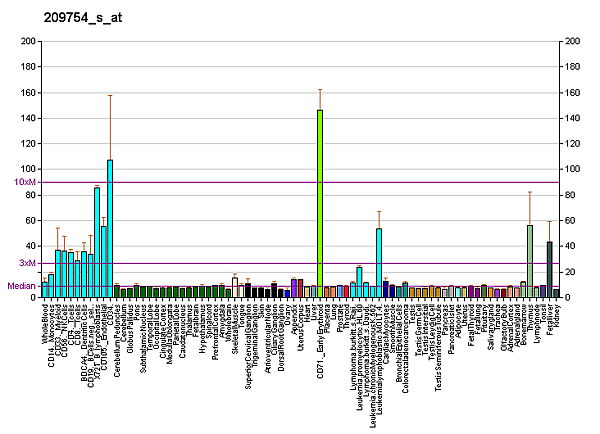Click the Kidney axis label

click(x=557, y=314)
